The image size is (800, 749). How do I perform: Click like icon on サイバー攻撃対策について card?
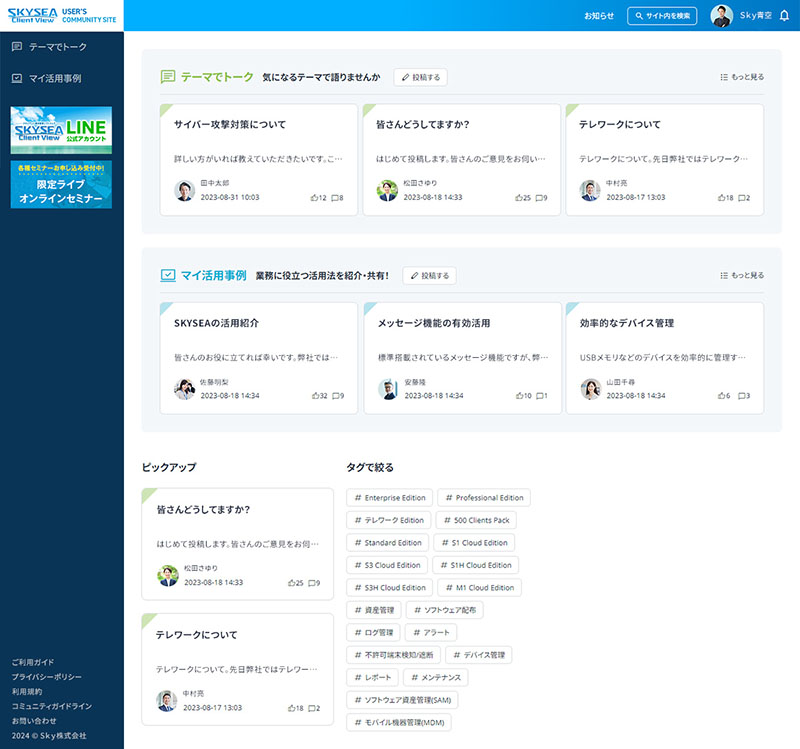(314, 198)
